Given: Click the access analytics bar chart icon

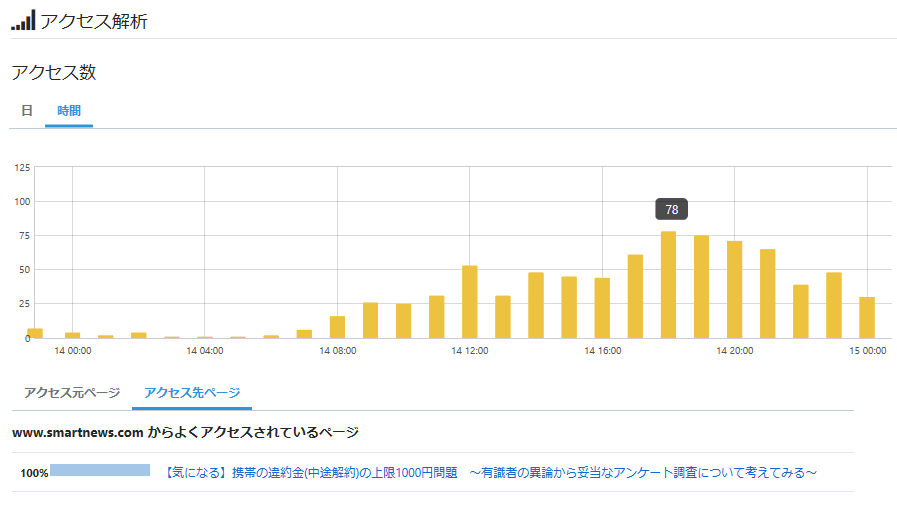Looking at the screenshot, I should 23,20.
